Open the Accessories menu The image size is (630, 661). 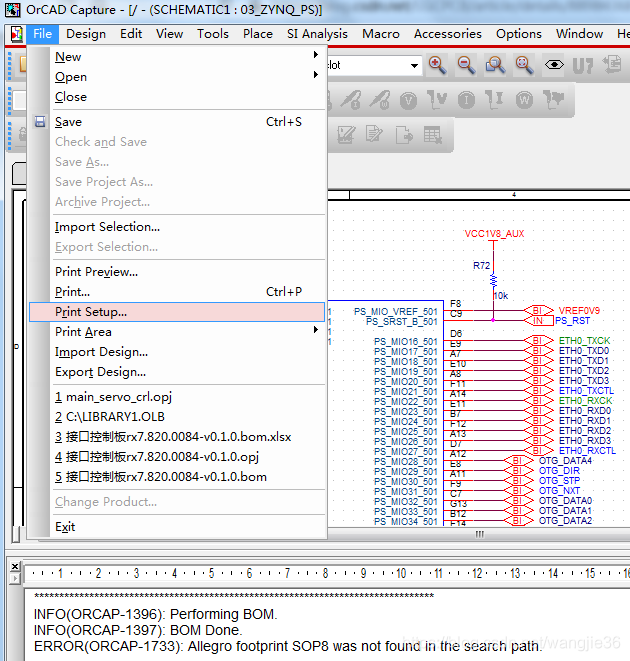[x=448, y=34]
